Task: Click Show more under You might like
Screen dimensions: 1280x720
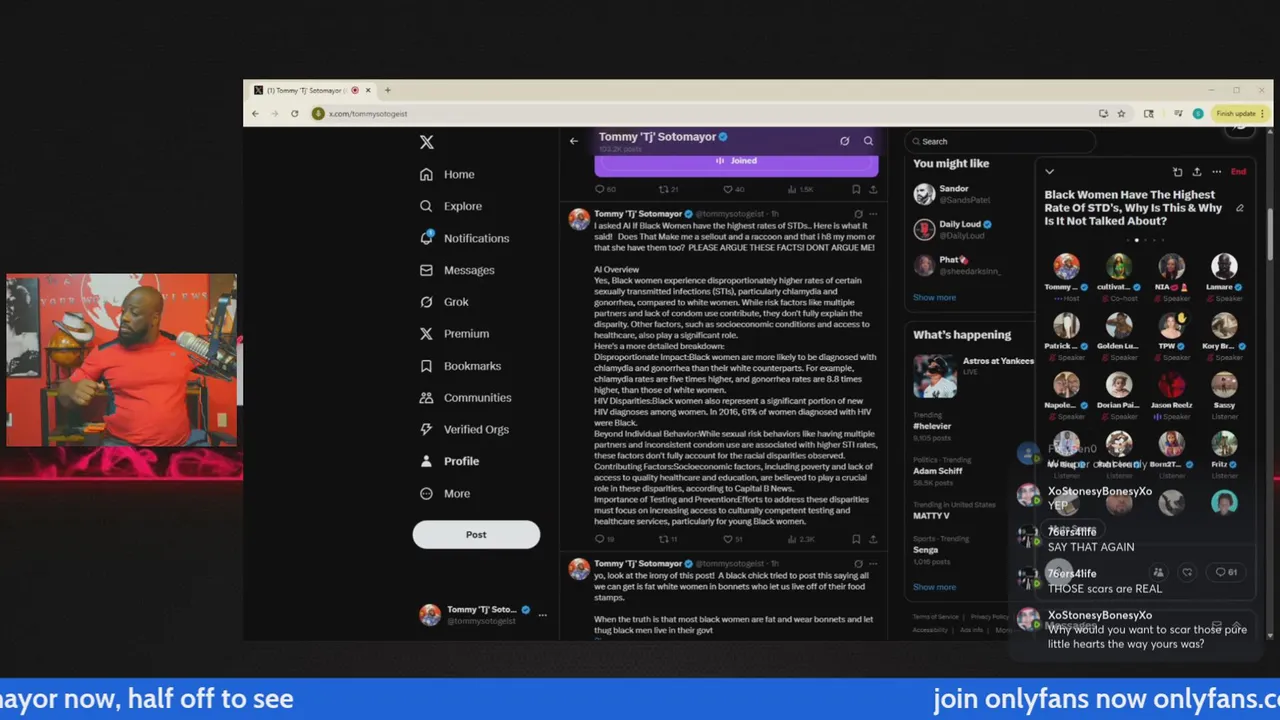Action: 934,297
